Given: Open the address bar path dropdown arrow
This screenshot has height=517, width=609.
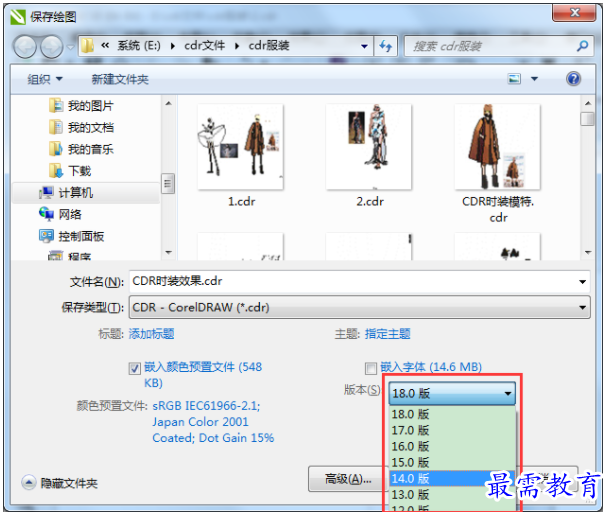Looking at the screenshot, I should [364, 46].
